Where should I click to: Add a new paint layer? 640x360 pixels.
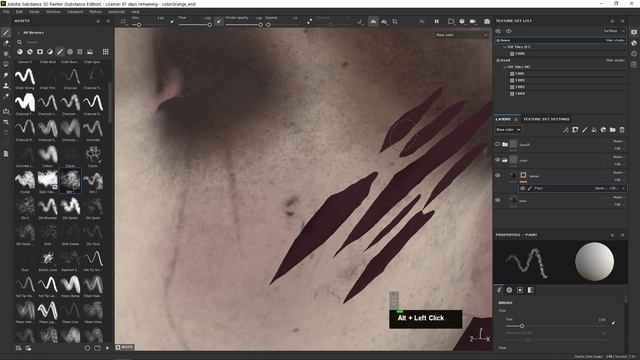click(584, 130)
